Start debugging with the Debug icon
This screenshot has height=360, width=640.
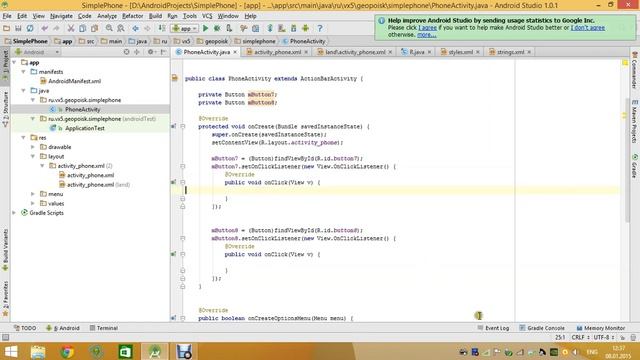point(217,28)
